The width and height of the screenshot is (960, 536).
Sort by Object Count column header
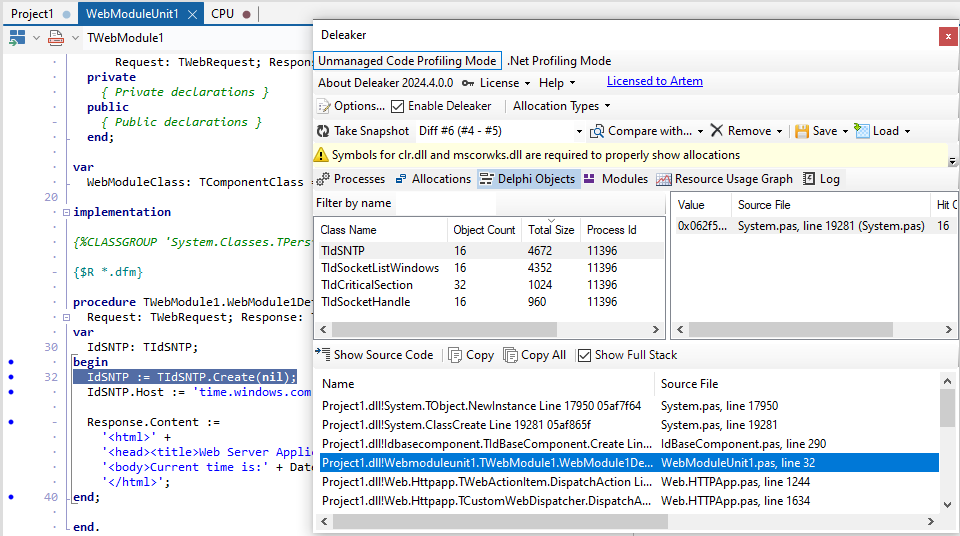484,230
